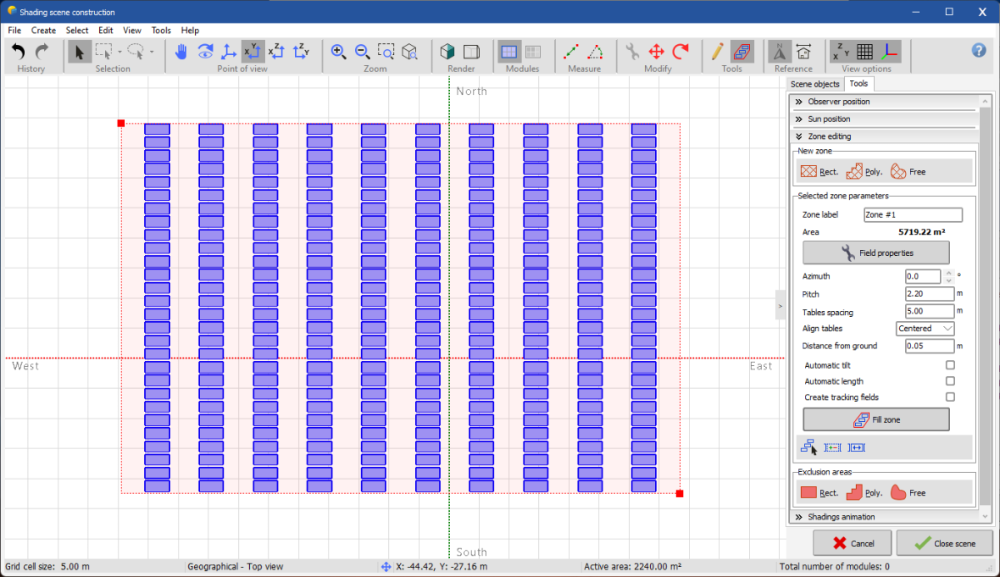Tick the Create tracking fields checkbox
Viewport: 1000px width, 577px height.
coord(950,397)
